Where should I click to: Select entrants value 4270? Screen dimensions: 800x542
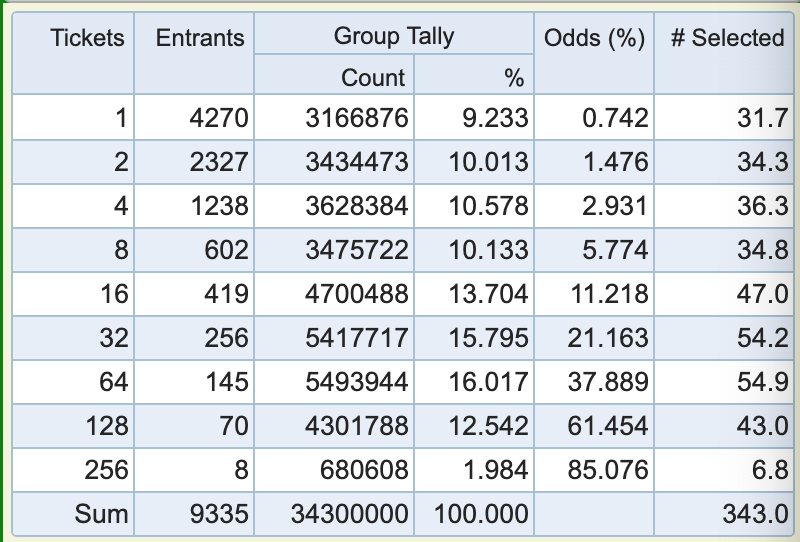pyautogui.click(x=219, y=118)
